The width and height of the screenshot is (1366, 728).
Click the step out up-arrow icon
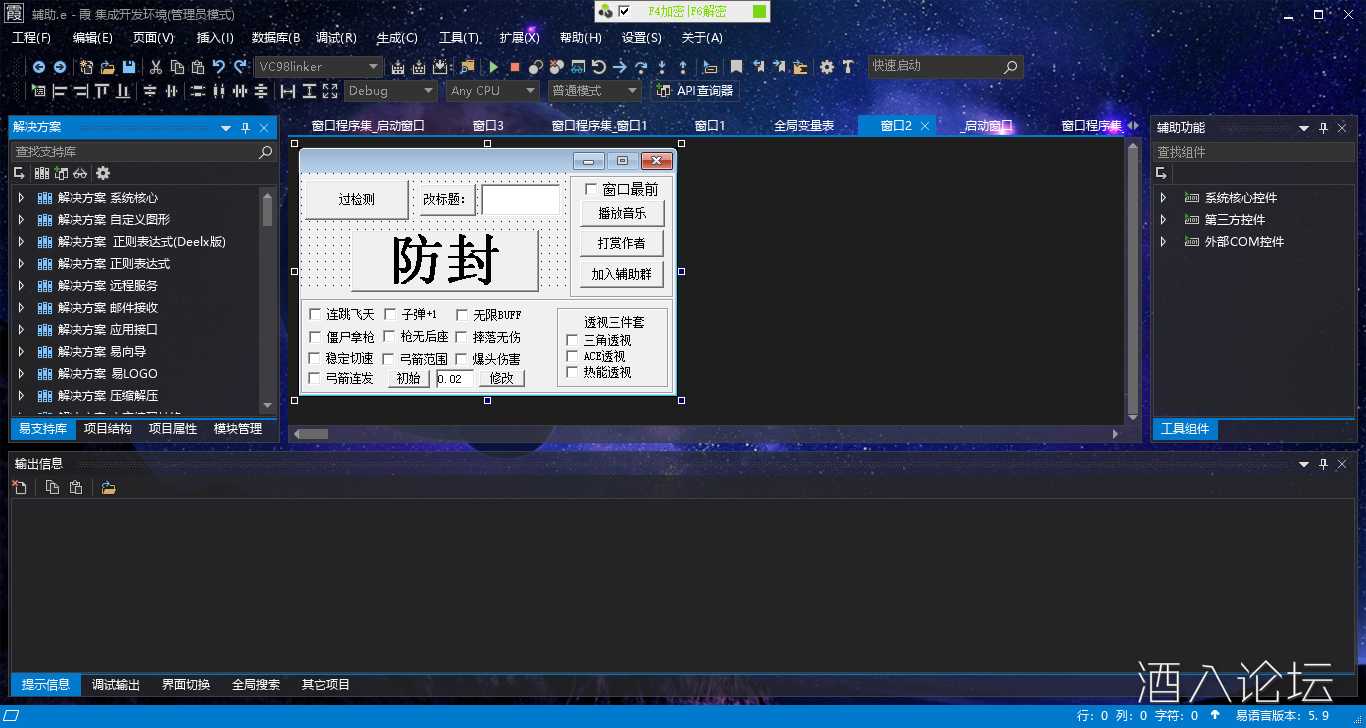tap(683, 67)
